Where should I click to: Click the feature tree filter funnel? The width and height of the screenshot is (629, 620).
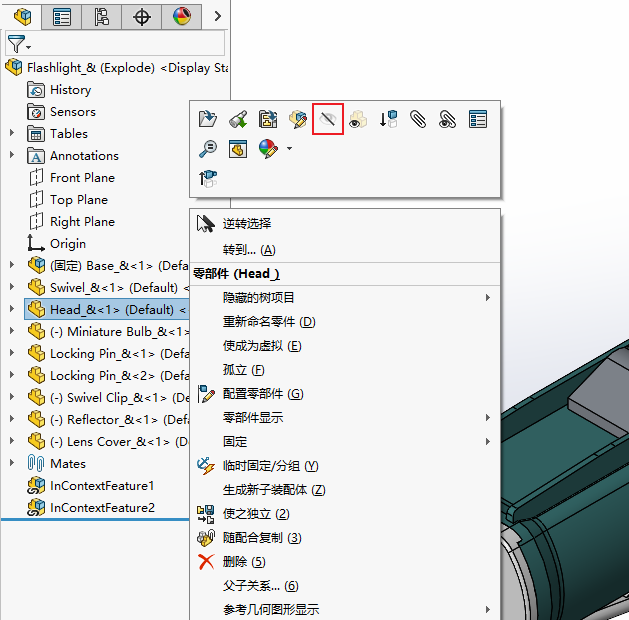[x=17, y=44]
